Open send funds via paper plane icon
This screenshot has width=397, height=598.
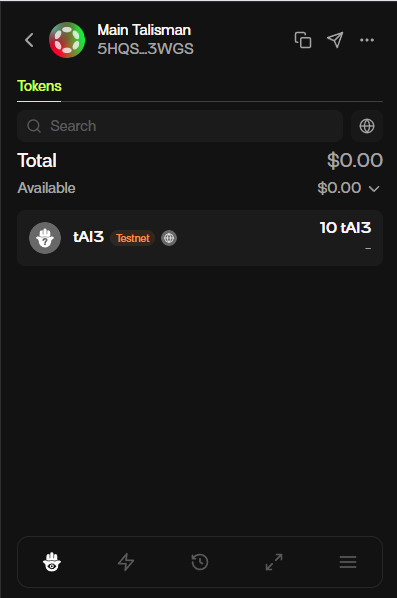(x=335, y=40)
